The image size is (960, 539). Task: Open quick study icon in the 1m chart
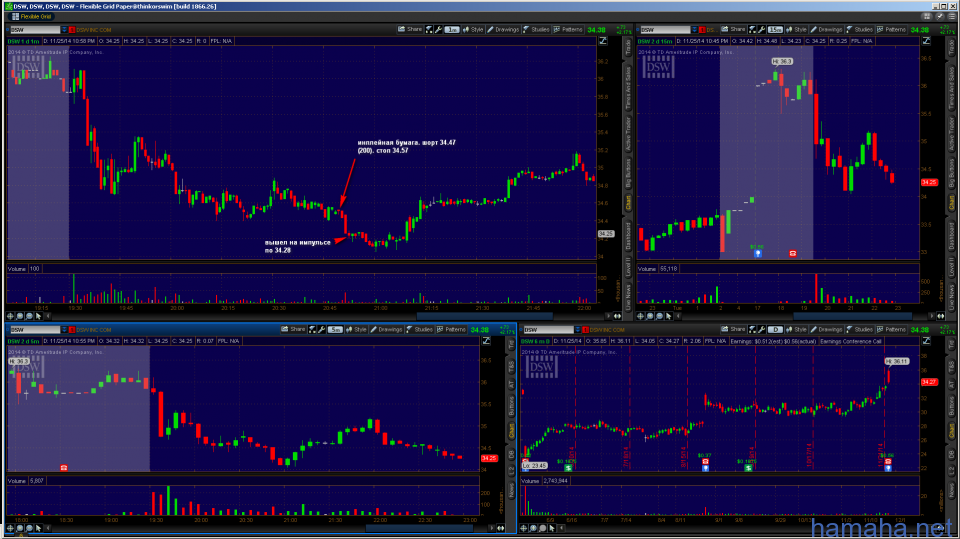429,29
